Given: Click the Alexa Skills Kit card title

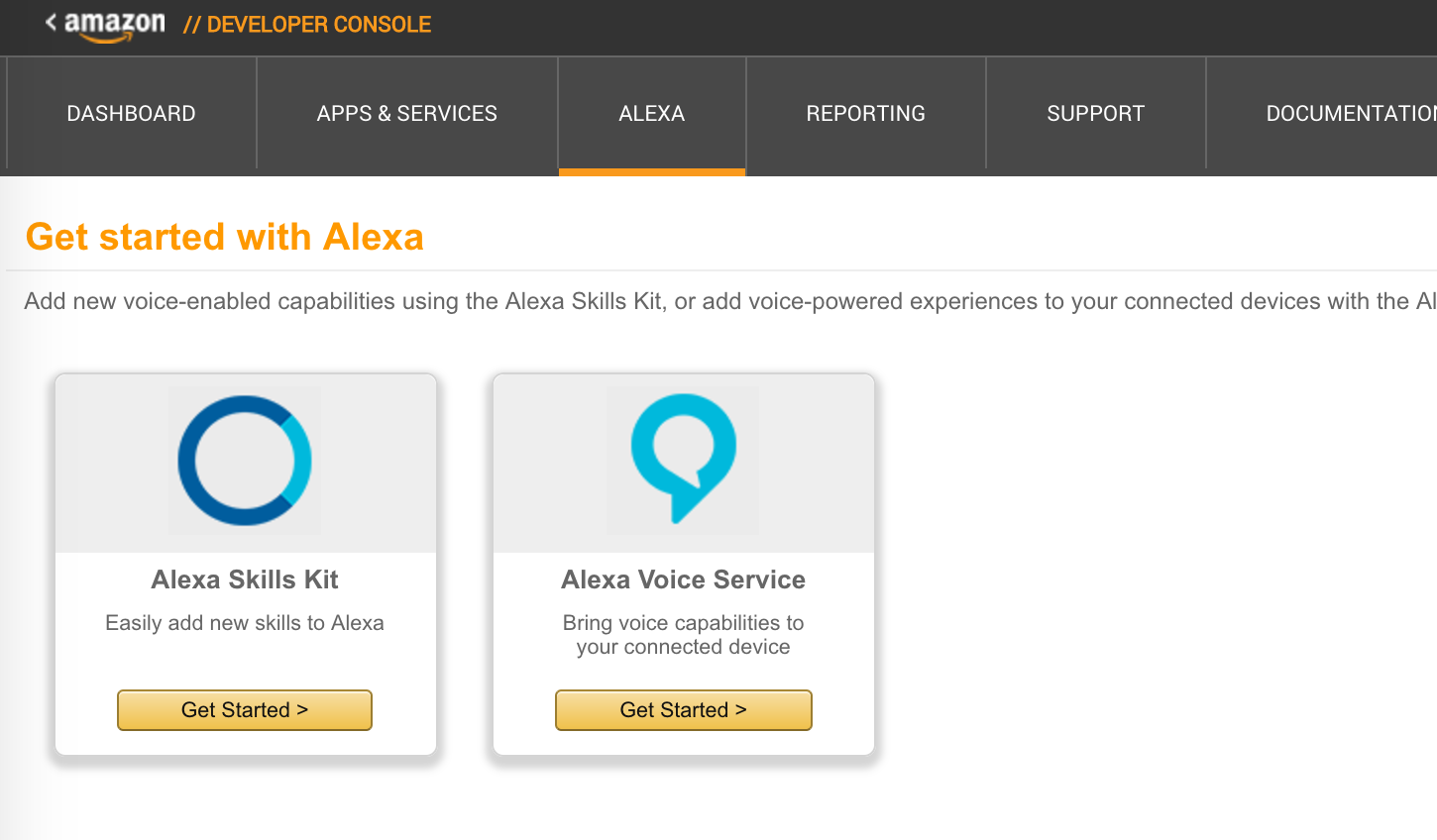Looking at the screenshot, I should click(245, 579).
